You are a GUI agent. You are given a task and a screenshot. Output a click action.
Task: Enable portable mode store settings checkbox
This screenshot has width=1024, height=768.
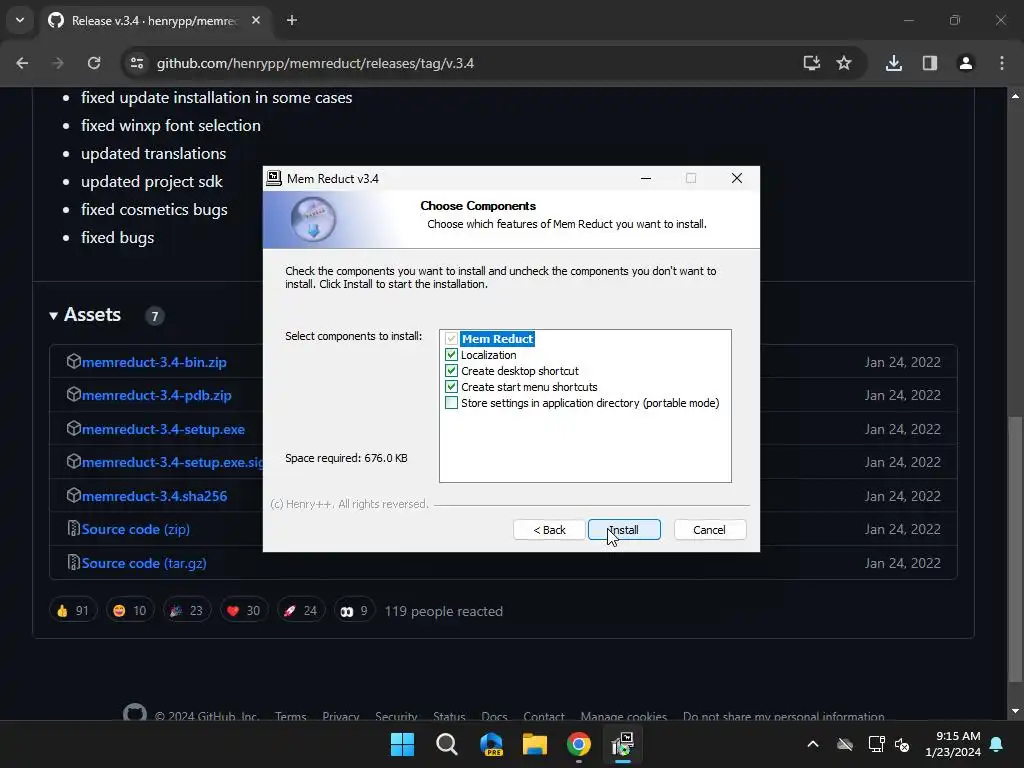coord(451,403)
